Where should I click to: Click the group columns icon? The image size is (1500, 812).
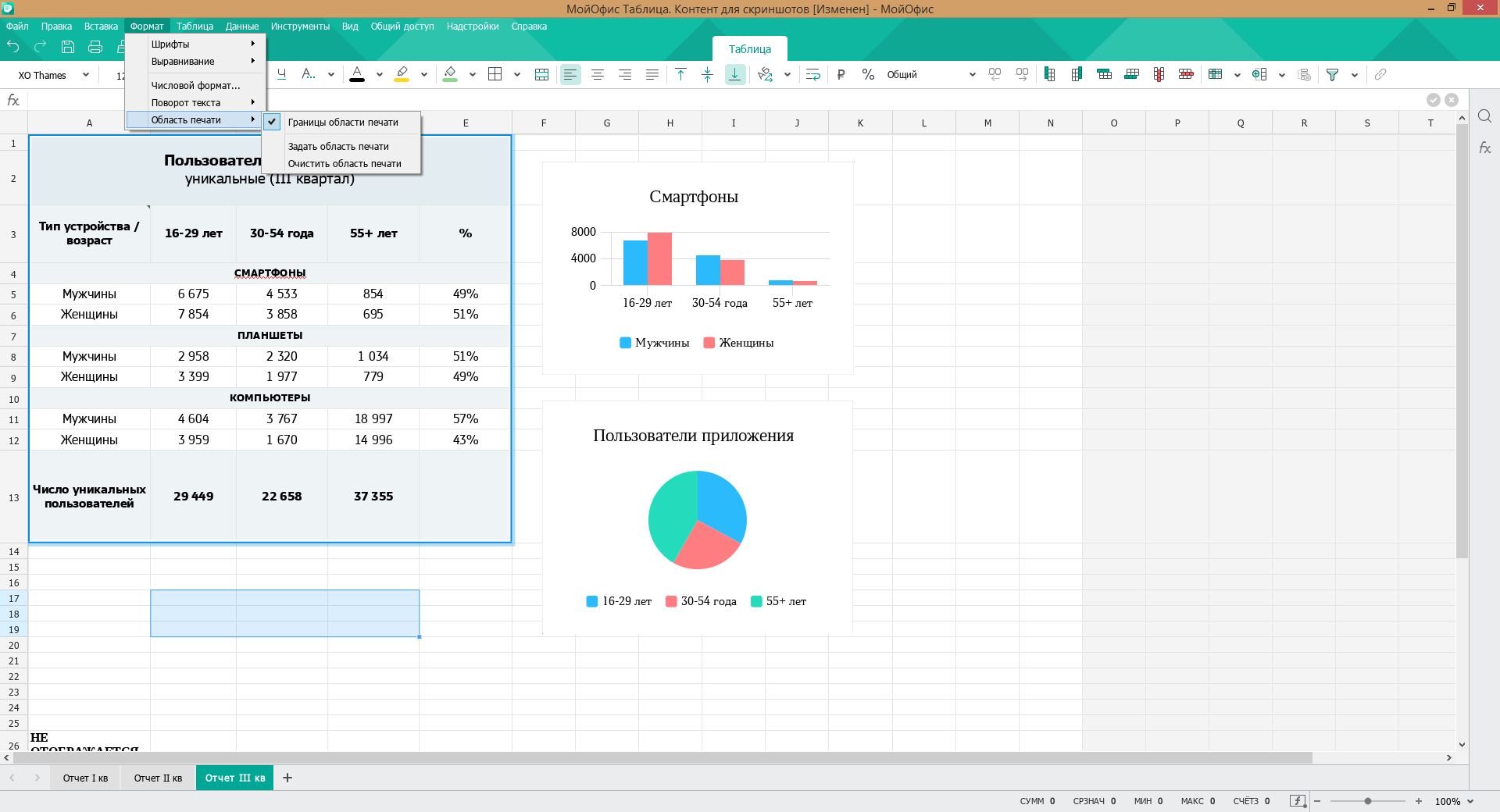(x=1259, y=74)
